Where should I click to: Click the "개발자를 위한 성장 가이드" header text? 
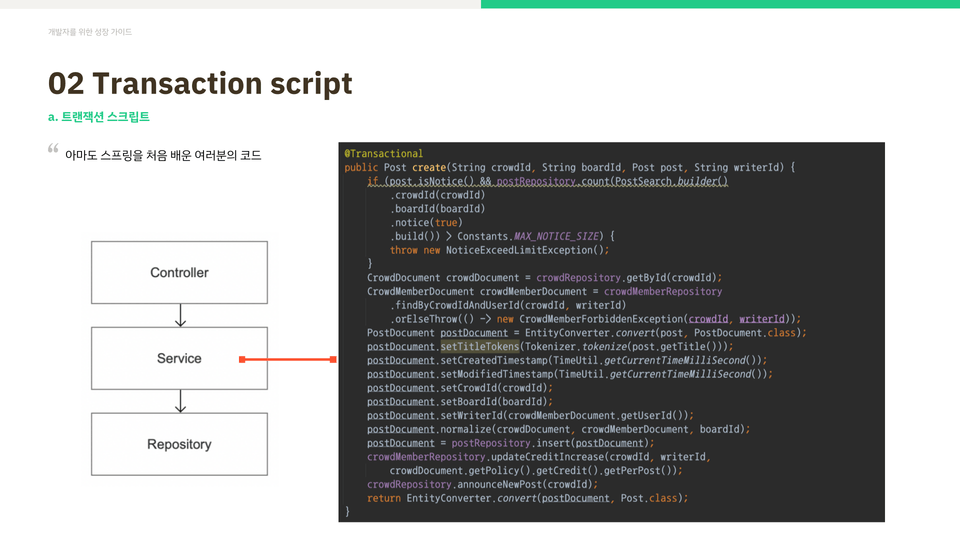tap(90, 32)
